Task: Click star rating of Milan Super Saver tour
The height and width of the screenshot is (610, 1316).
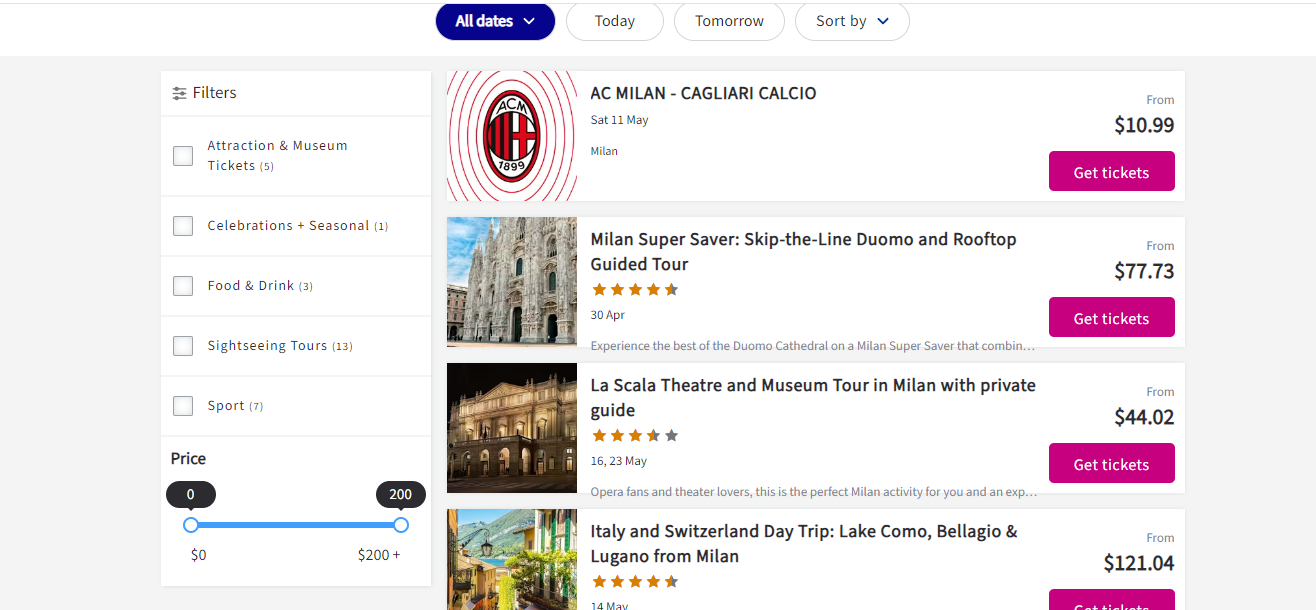Action: click(x=635, y=290)
